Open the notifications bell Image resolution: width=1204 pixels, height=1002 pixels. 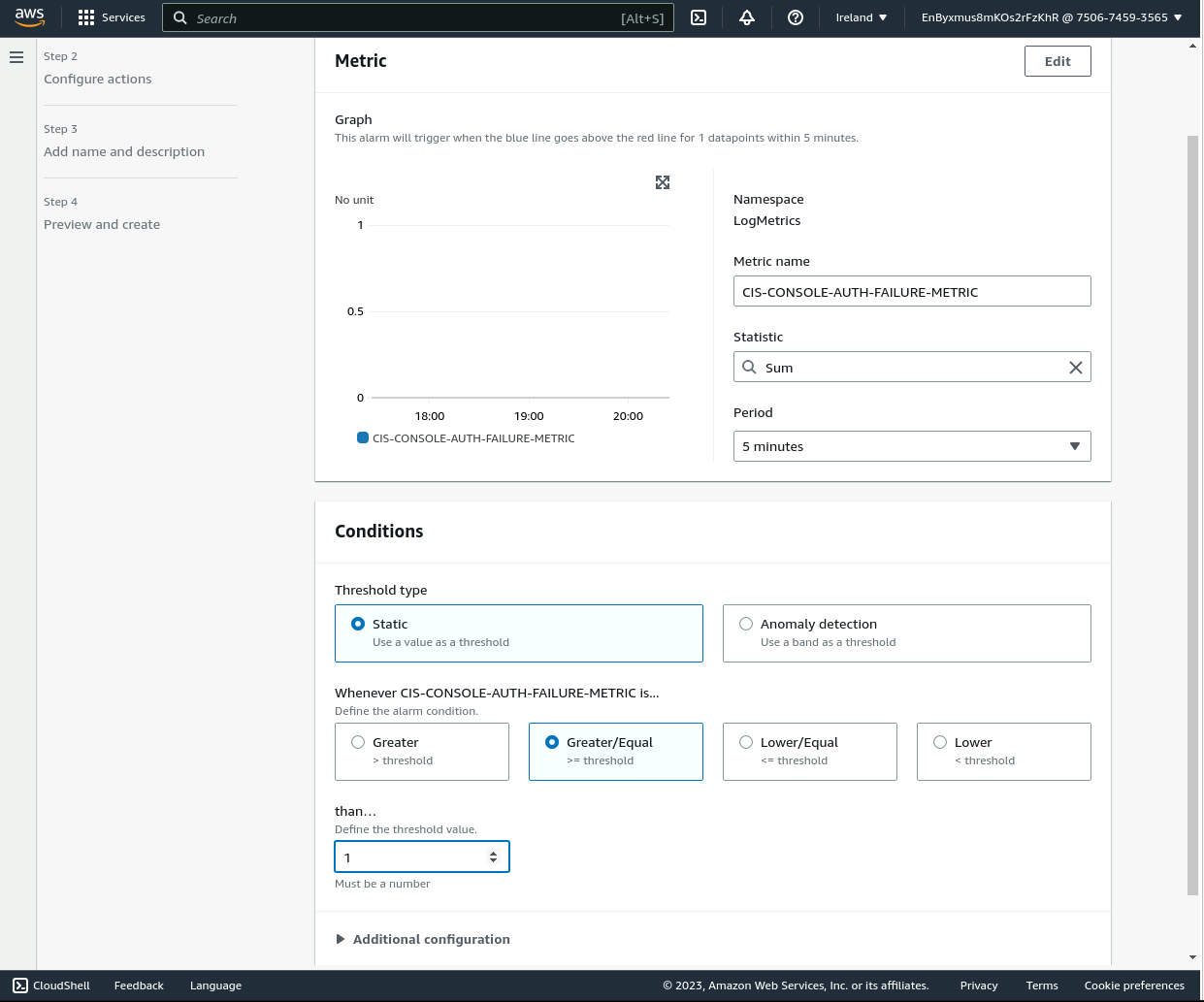(747, 17)
